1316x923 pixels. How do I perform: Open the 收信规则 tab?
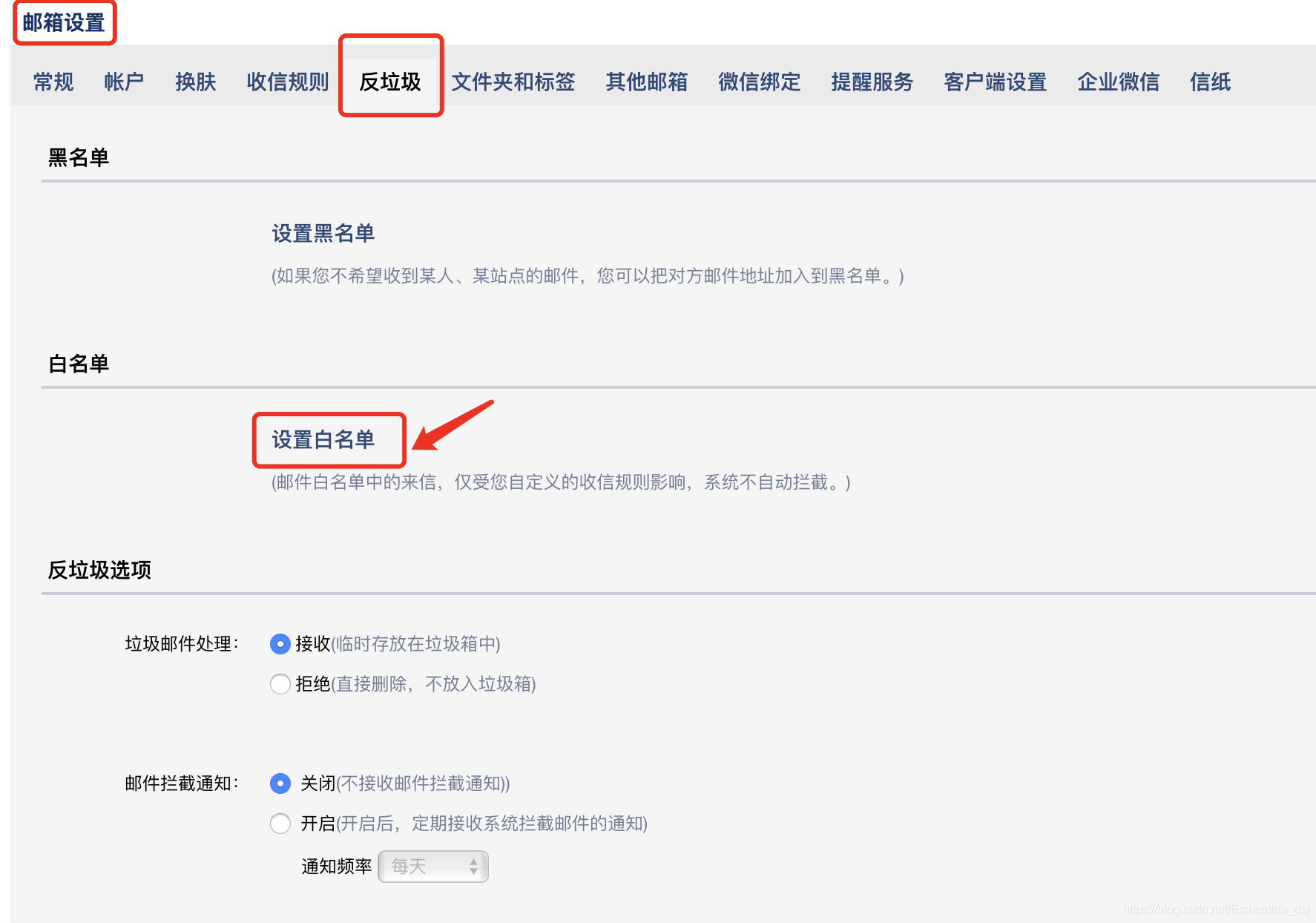click(287, 82)
